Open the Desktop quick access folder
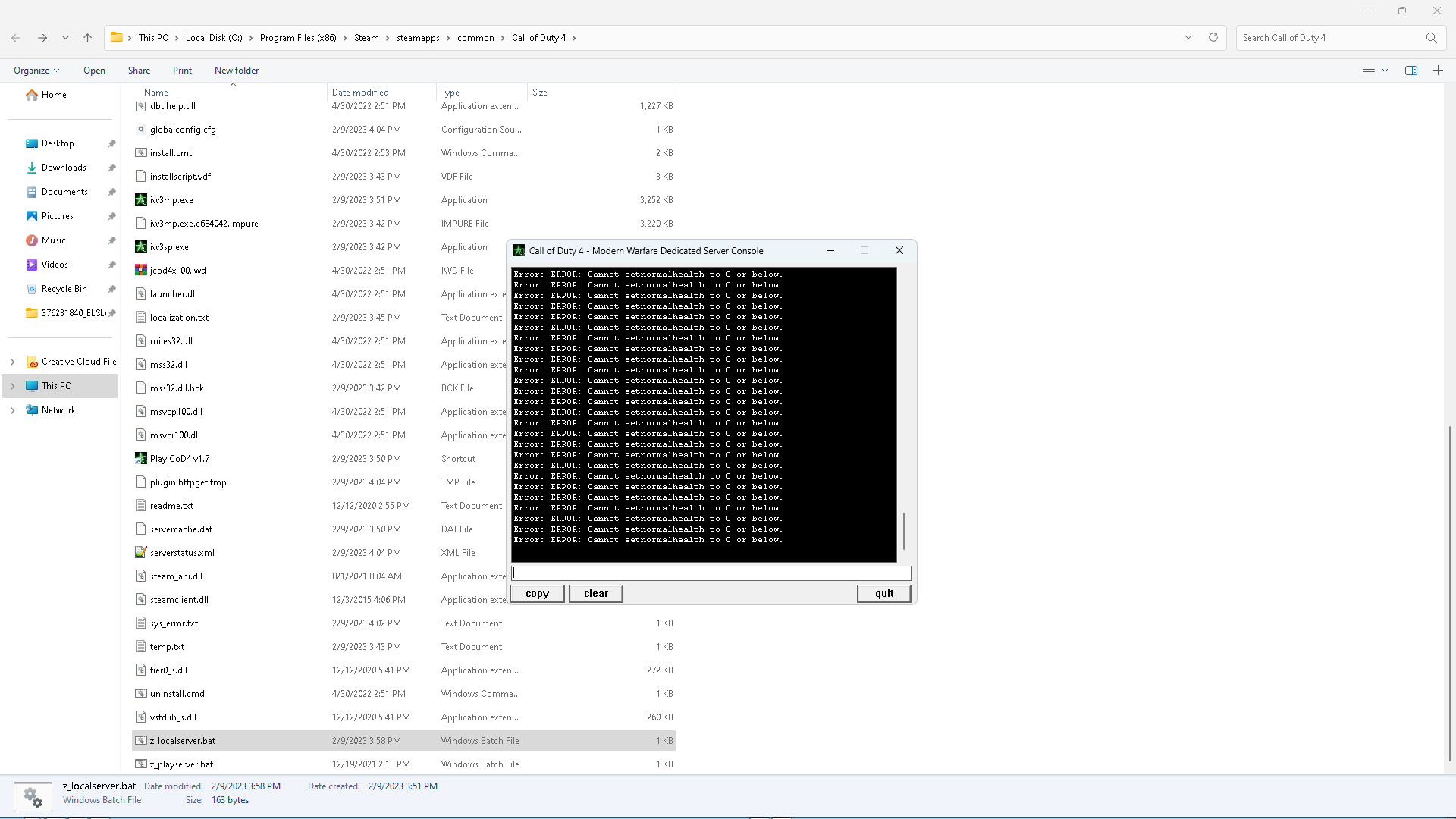1456x819 pixels. 58,143
